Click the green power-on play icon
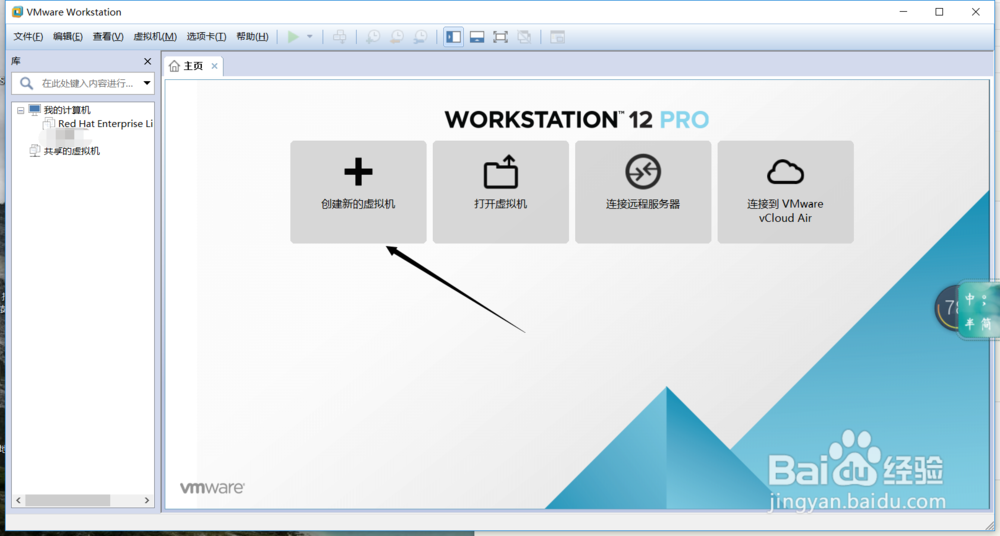Screen dimensions: 1000x536 tap(293, 37)
